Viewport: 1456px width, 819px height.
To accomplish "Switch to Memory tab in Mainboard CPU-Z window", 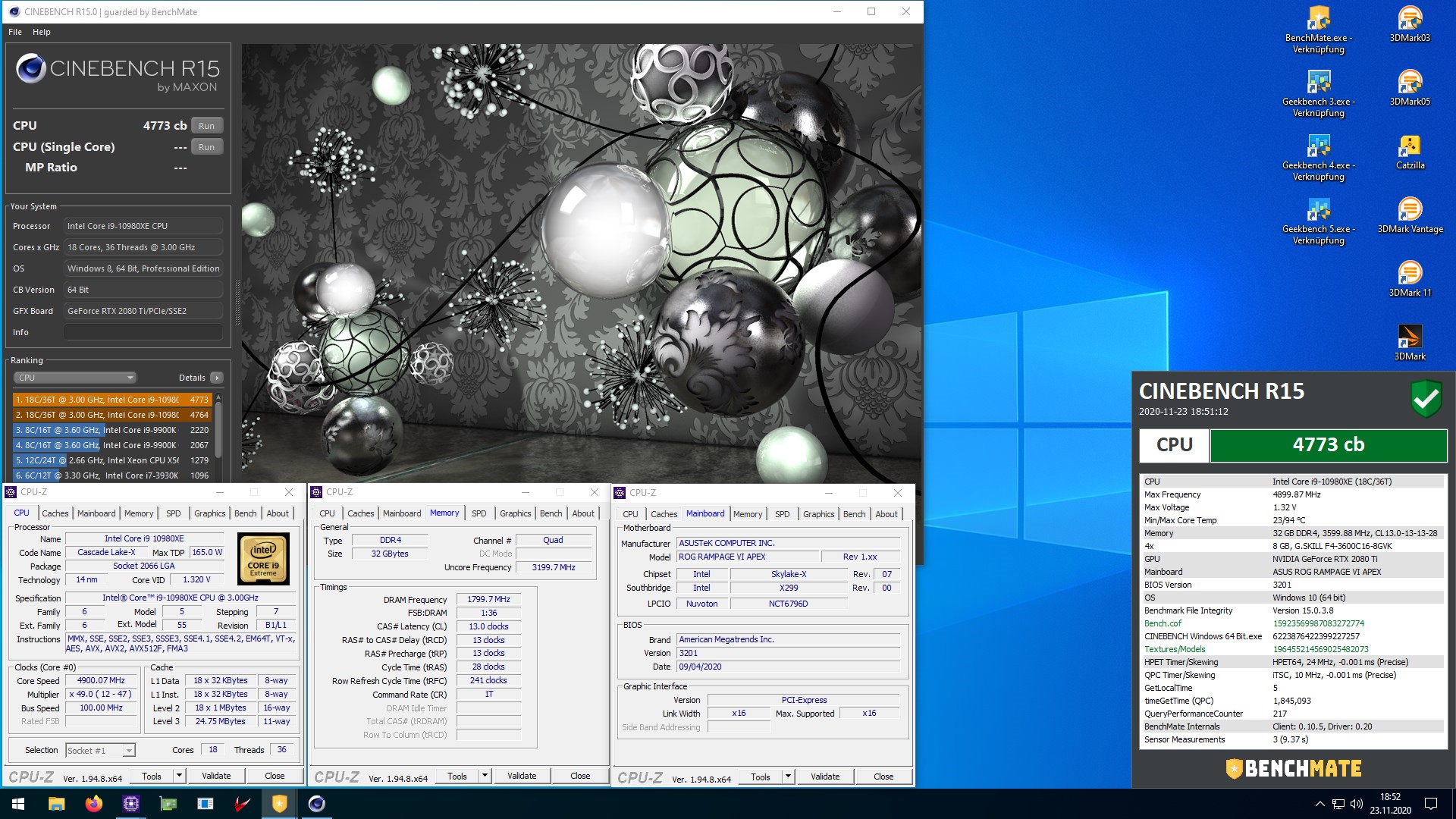I will click(x=748, y=514).
